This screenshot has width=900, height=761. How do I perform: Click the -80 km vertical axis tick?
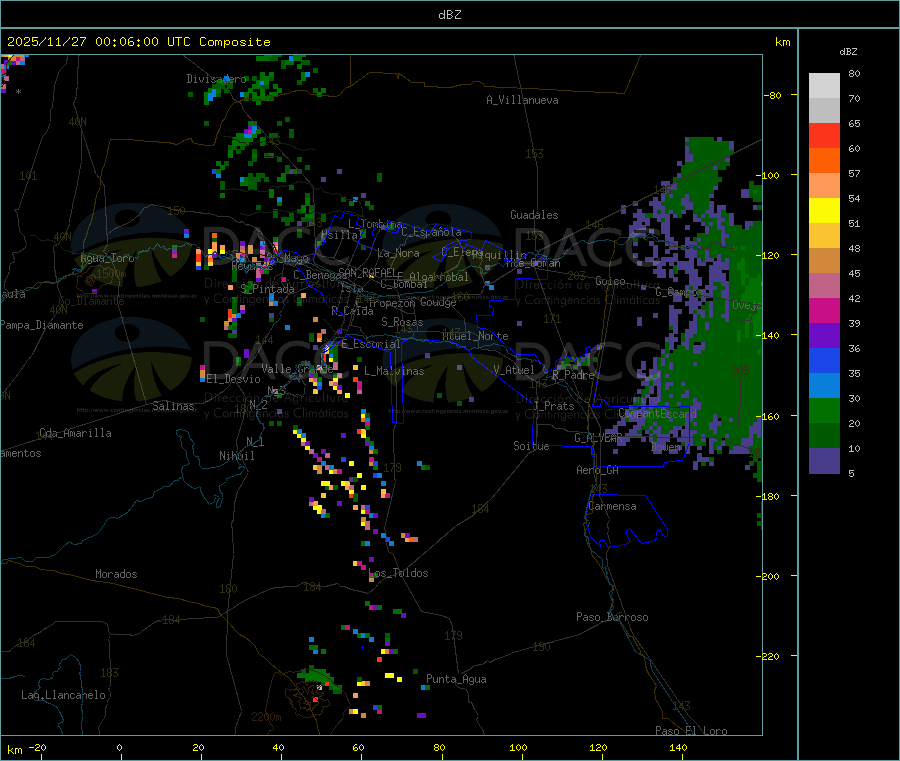[x=773, y=95]
